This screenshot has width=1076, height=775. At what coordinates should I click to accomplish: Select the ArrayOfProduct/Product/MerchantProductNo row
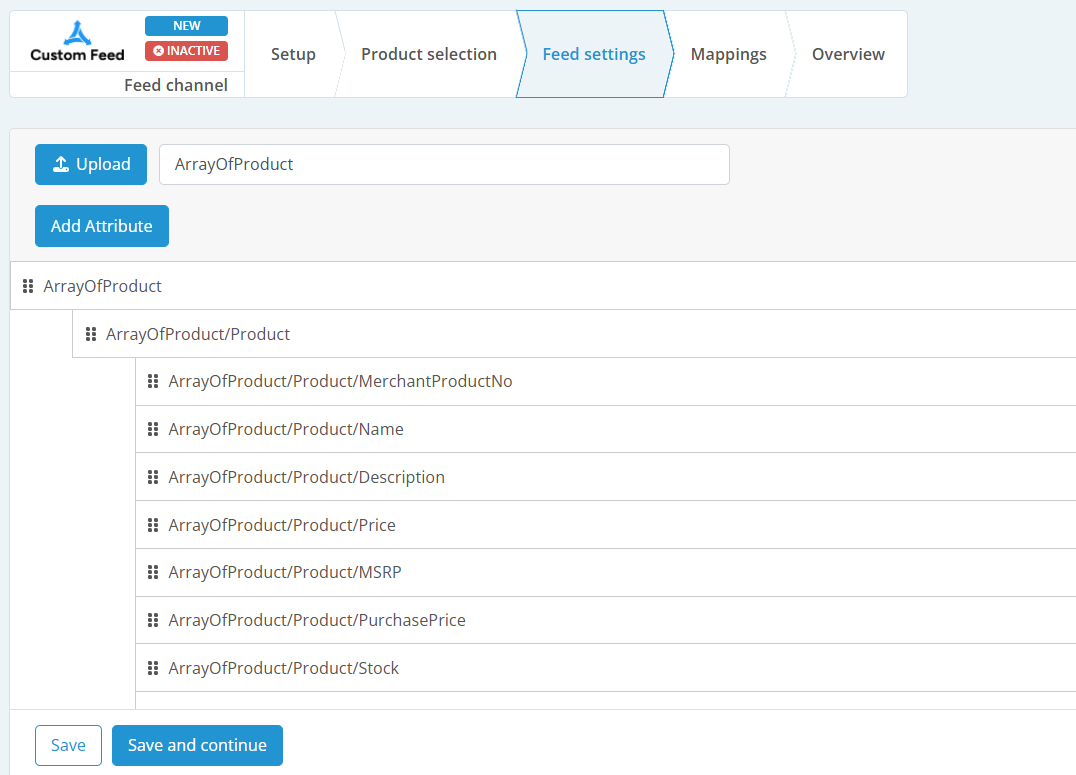click(x=606, y=382)
